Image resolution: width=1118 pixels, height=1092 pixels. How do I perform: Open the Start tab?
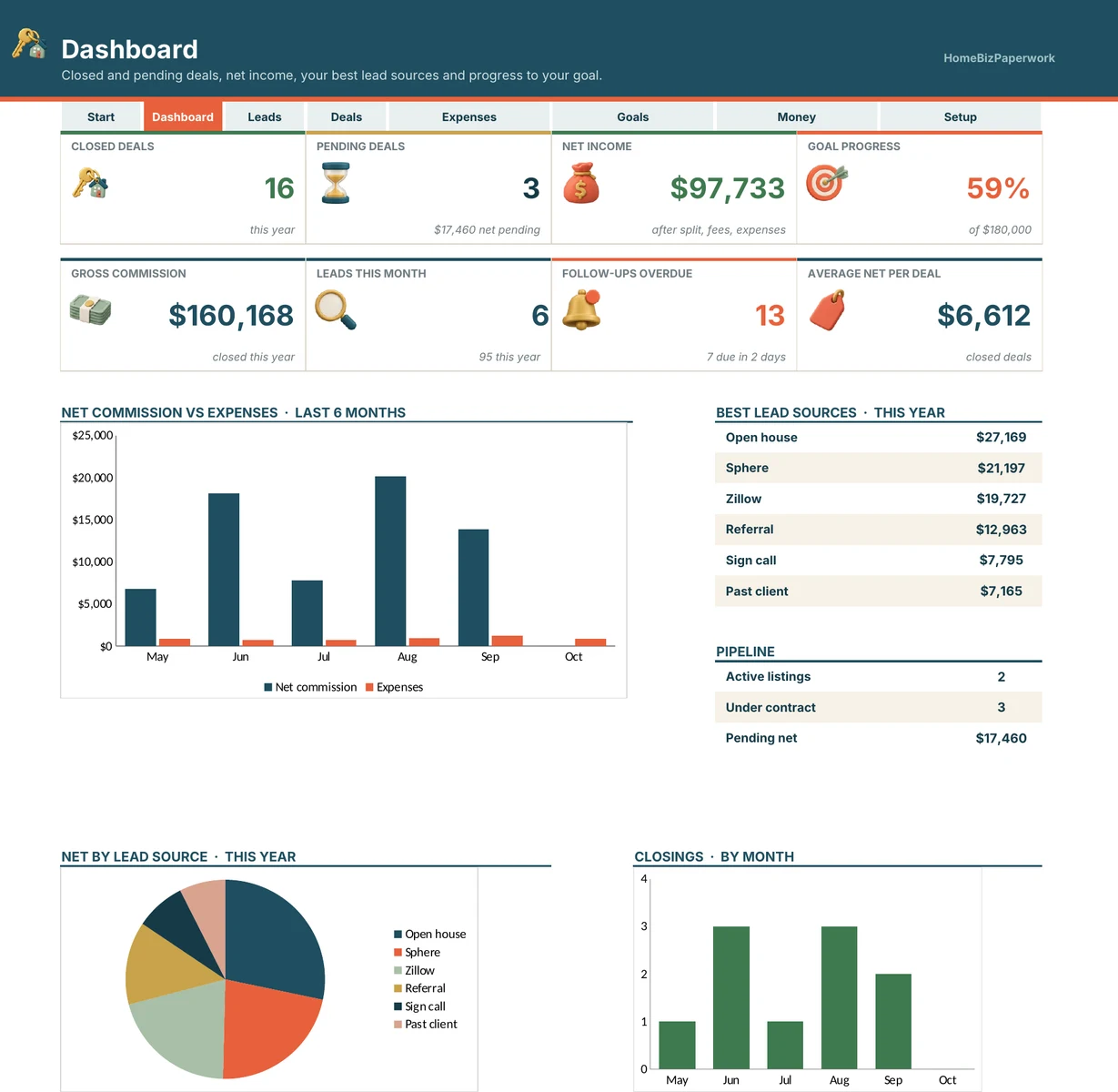101,116
